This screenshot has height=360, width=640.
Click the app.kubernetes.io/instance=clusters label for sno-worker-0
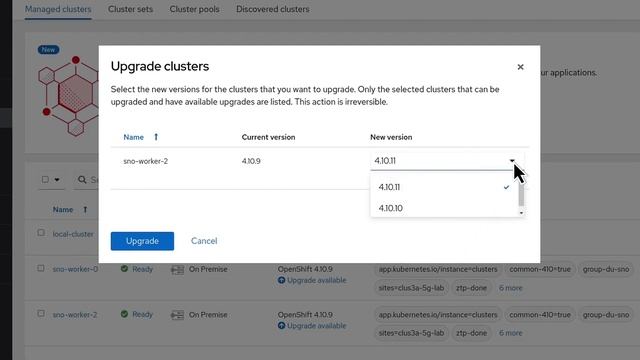point(438,269)
